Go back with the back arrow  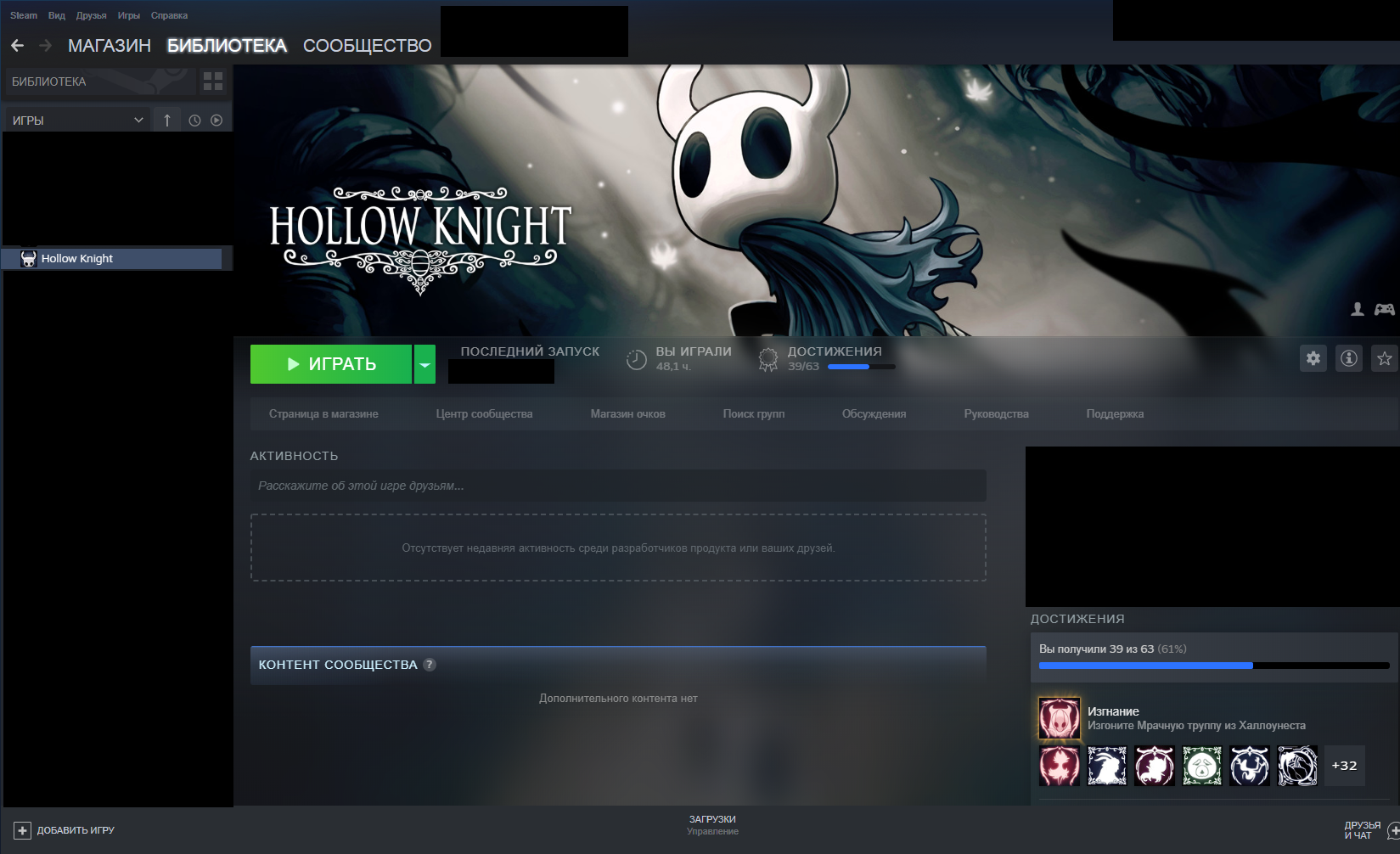pyautogui.click(x=18, y=46)
